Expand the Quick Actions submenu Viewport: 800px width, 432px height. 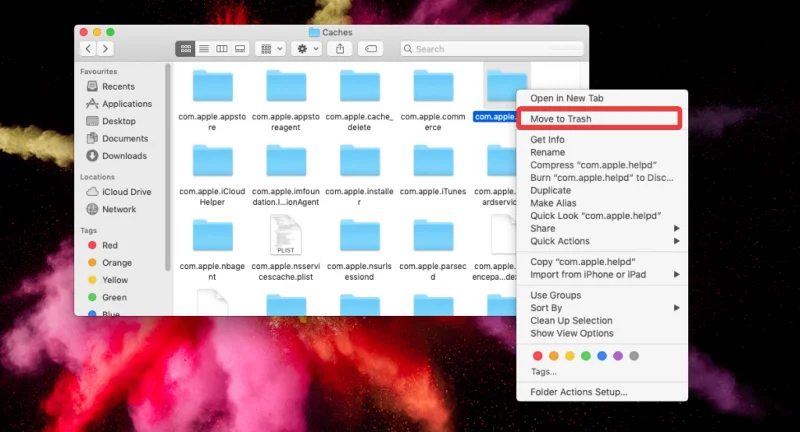[602, 241]
